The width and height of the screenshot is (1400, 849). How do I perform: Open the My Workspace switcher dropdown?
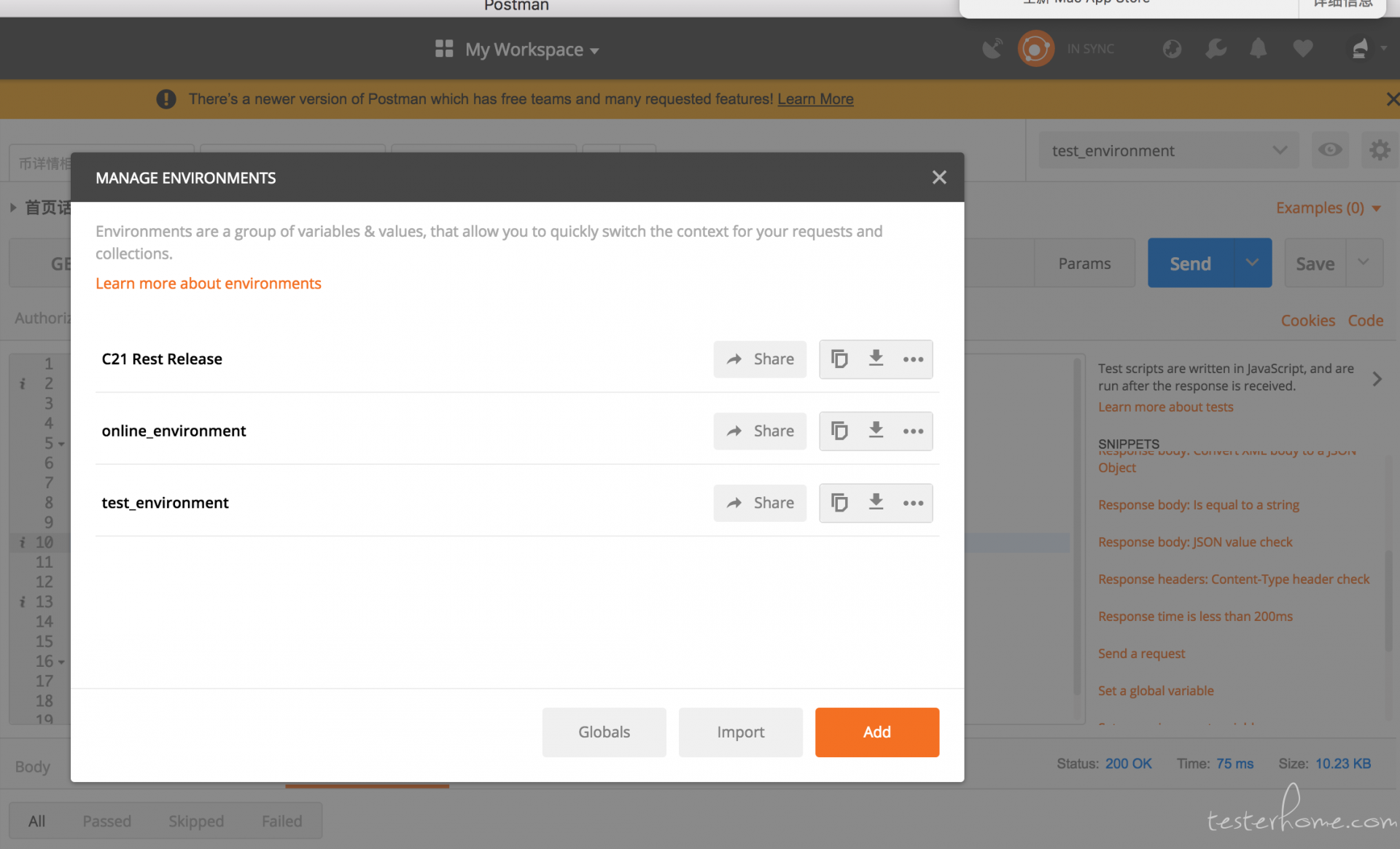coord(532,50)
